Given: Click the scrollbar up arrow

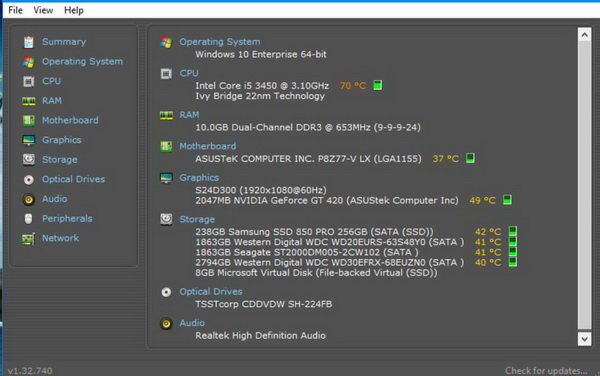Looking at the screenshot, I should (x=584, y=35).
